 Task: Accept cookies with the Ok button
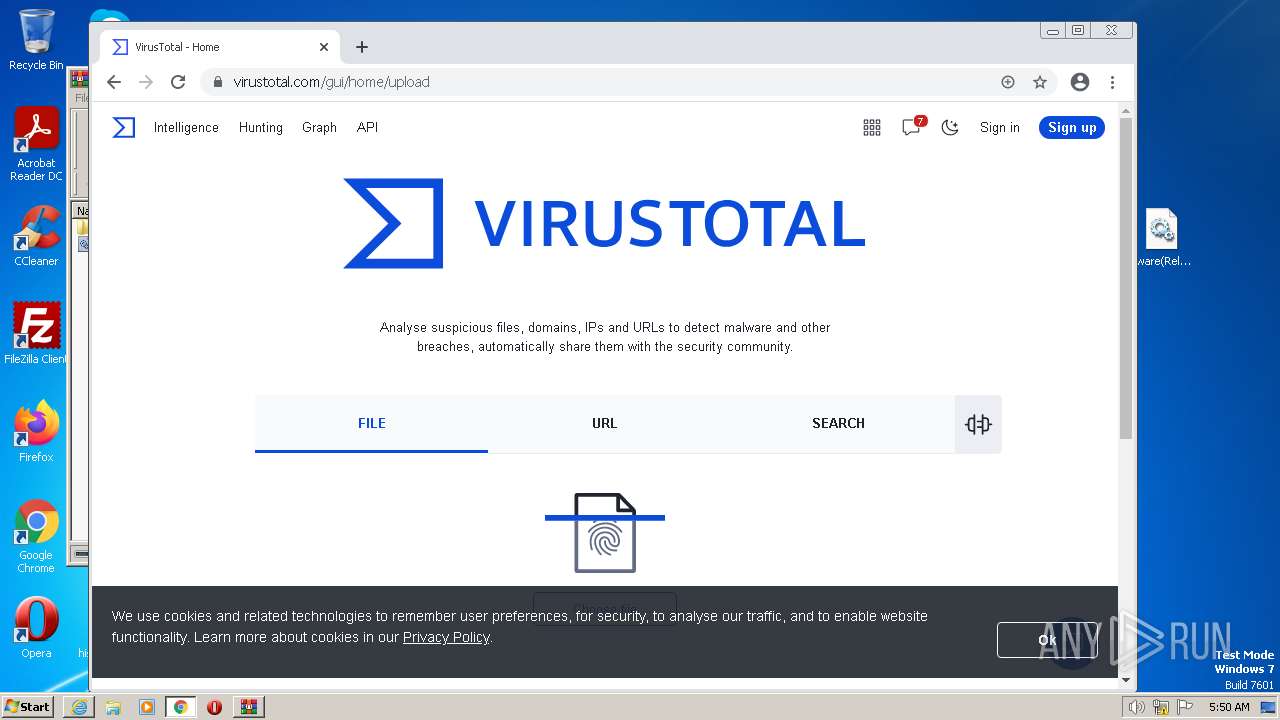coord(1047,640)
